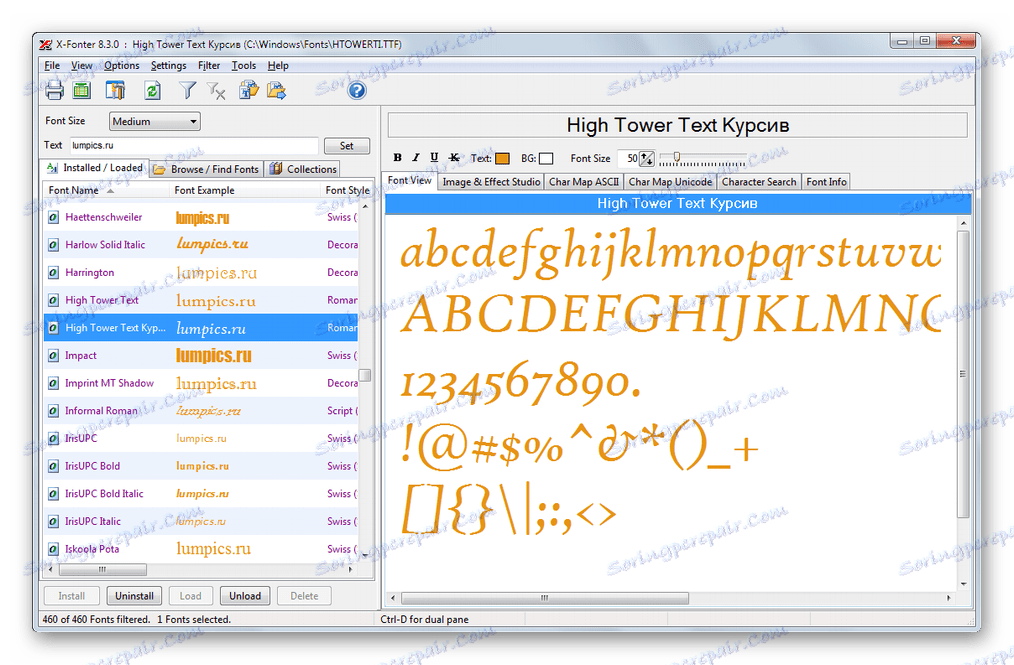Open the Tools menu

point(244,65)
